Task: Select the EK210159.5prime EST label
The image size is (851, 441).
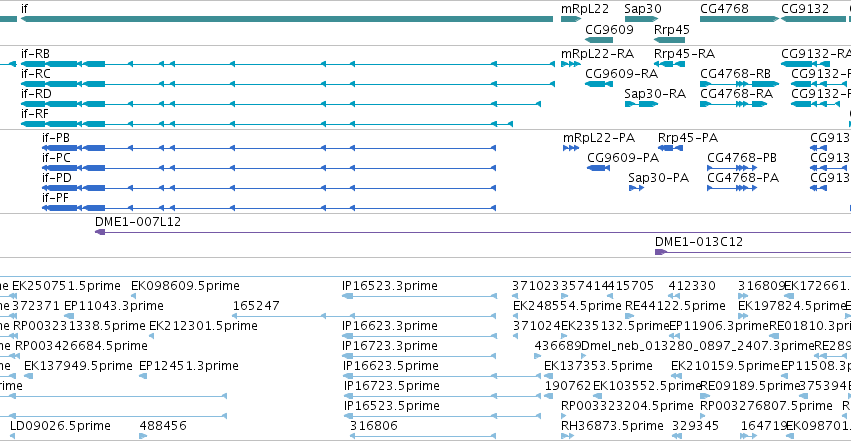Action: 725,366
